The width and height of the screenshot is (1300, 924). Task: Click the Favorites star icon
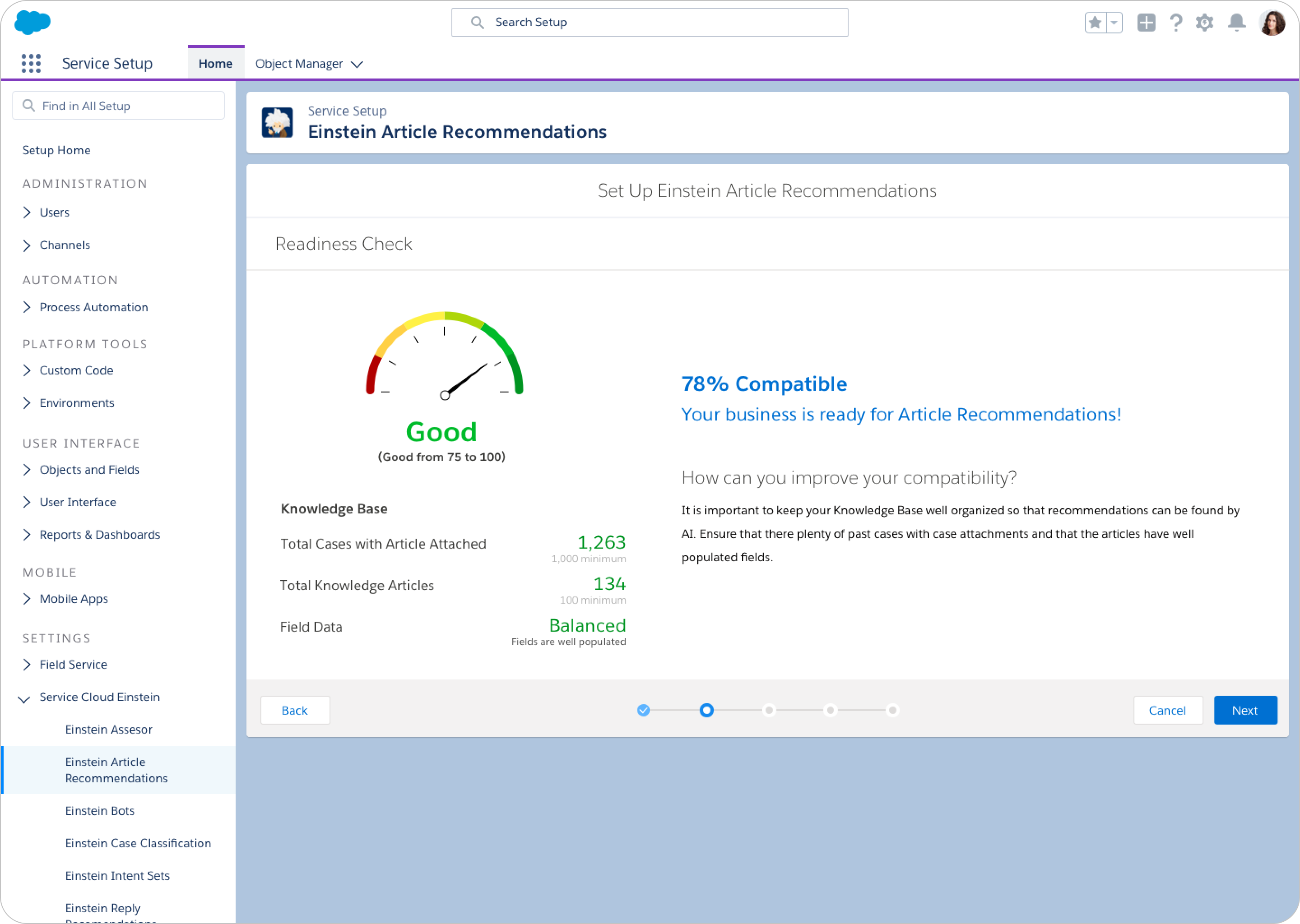point(1095,23)
